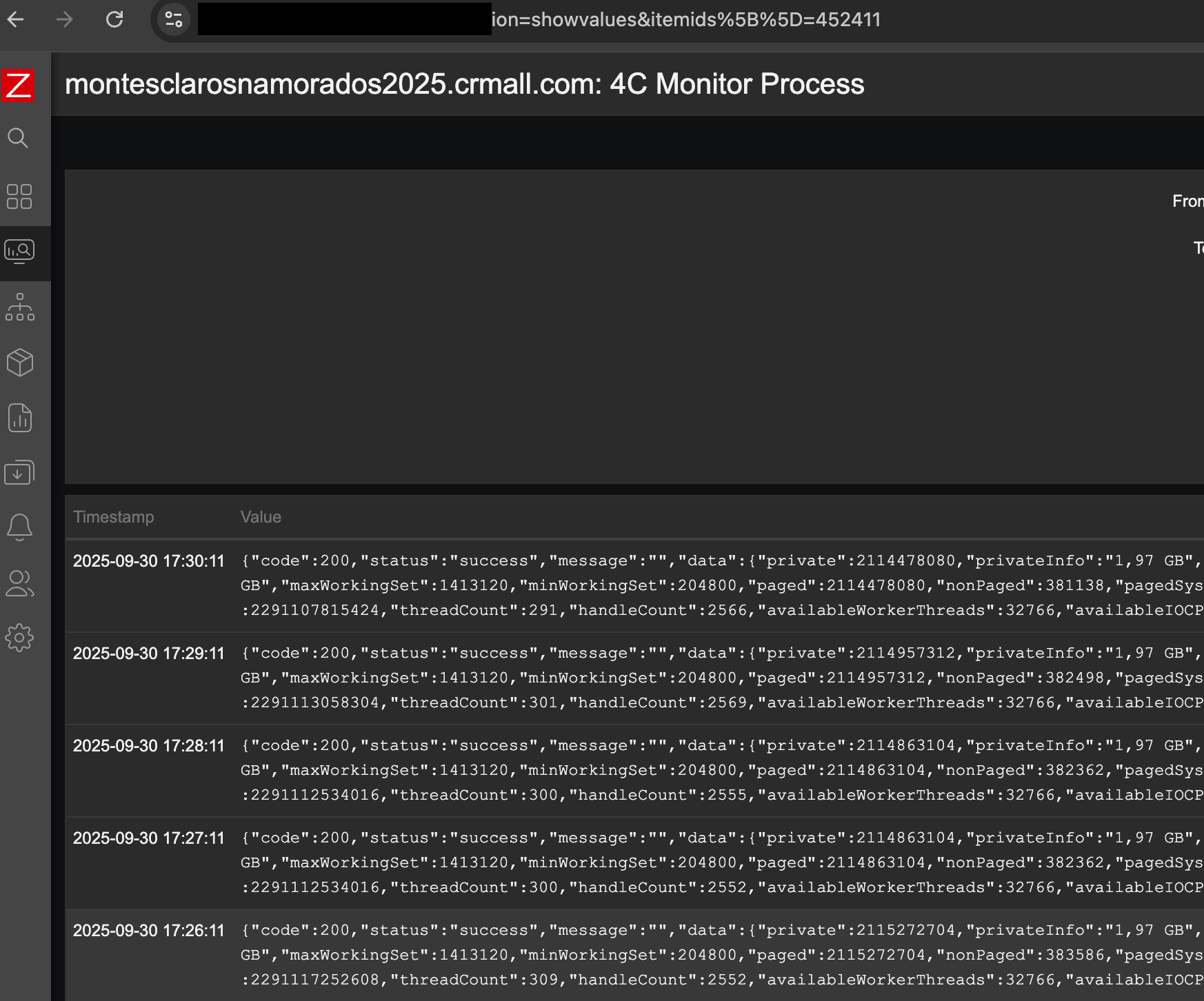Click the Timestamp column header
The width and height of the screenshot is (1204, 1001).
click(114, 517)
